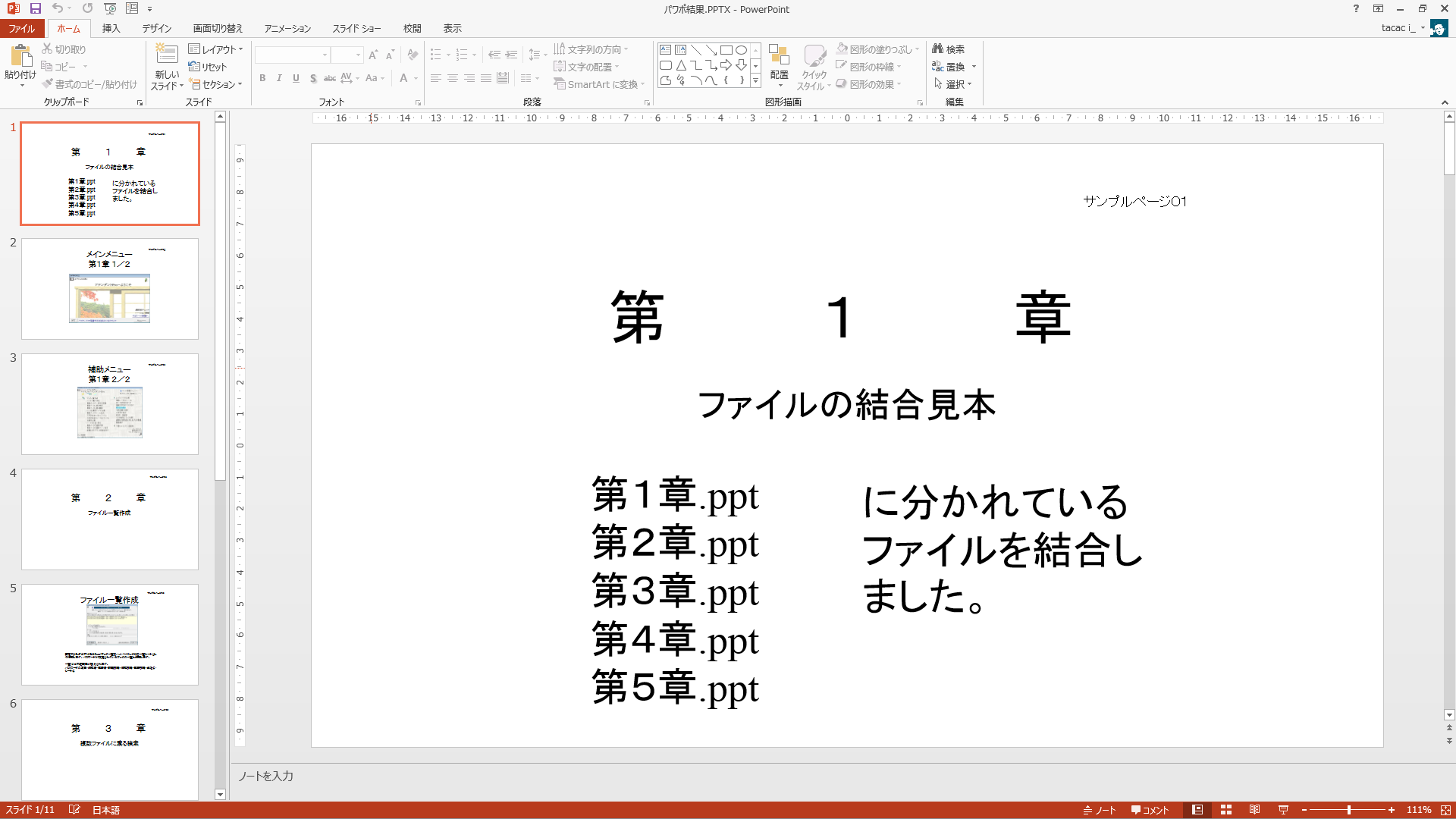Toggle strikethrough formatting in the font group

(x=329, y=78)
